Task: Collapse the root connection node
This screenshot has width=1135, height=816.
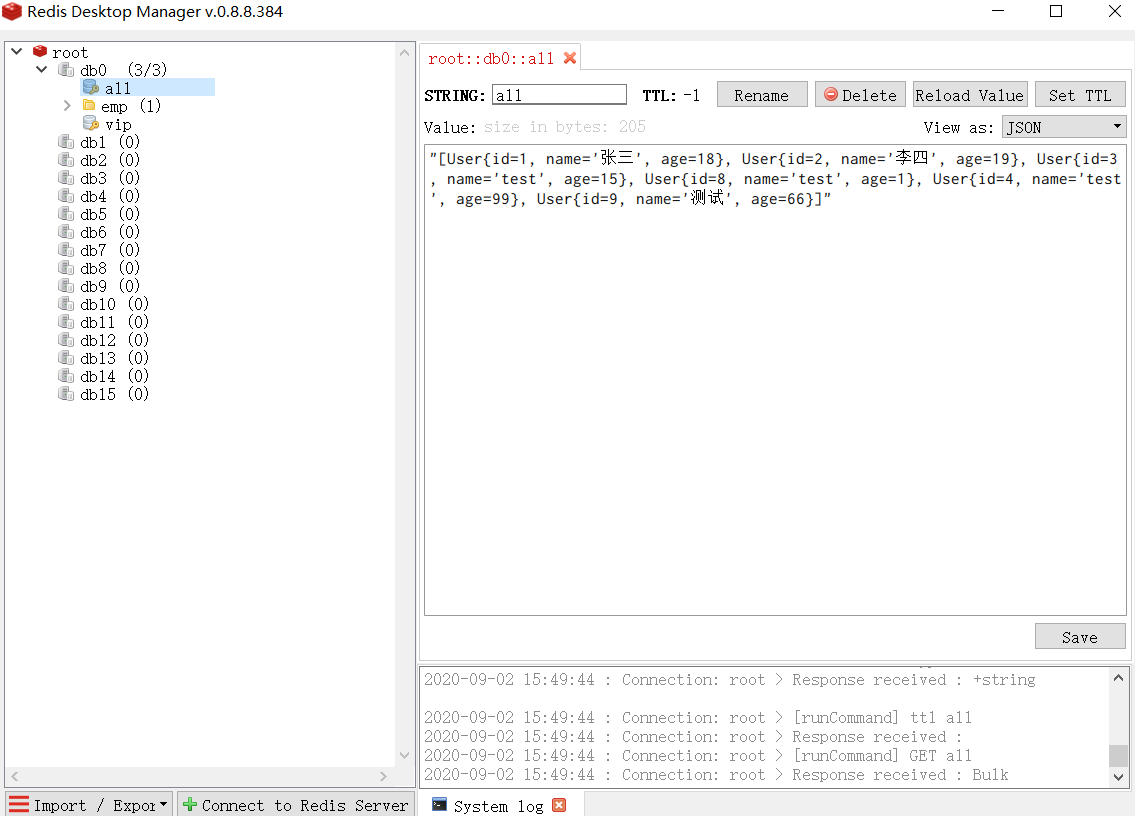Action: [x=17, y=51]
